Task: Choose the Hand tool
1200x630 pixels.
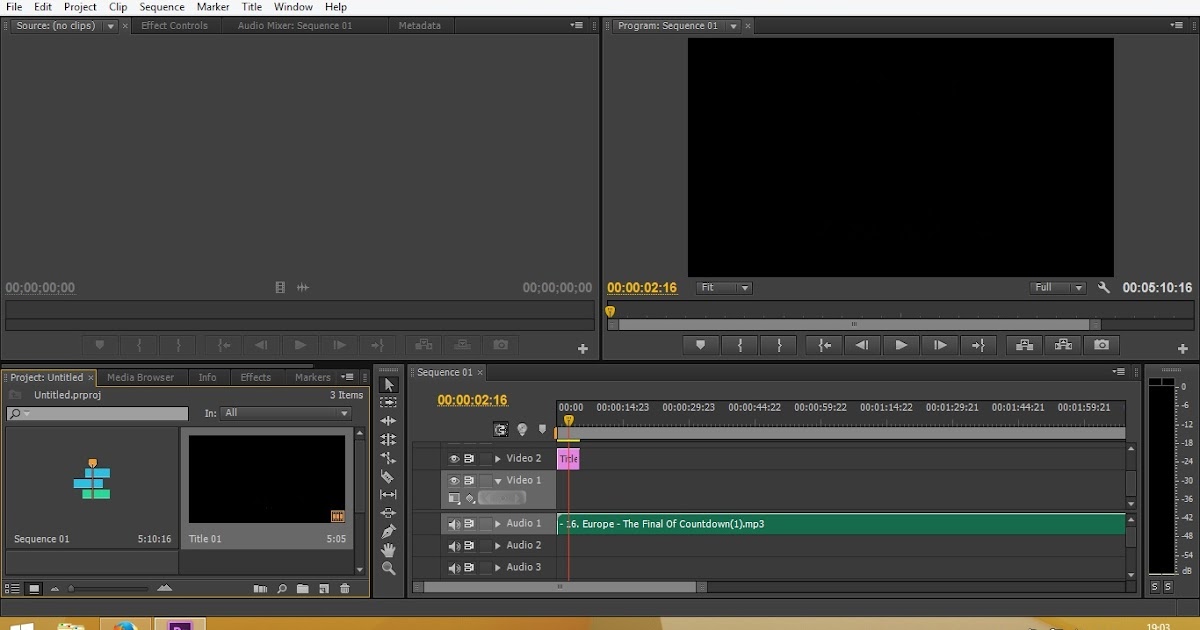Action: tap(388, 550)
